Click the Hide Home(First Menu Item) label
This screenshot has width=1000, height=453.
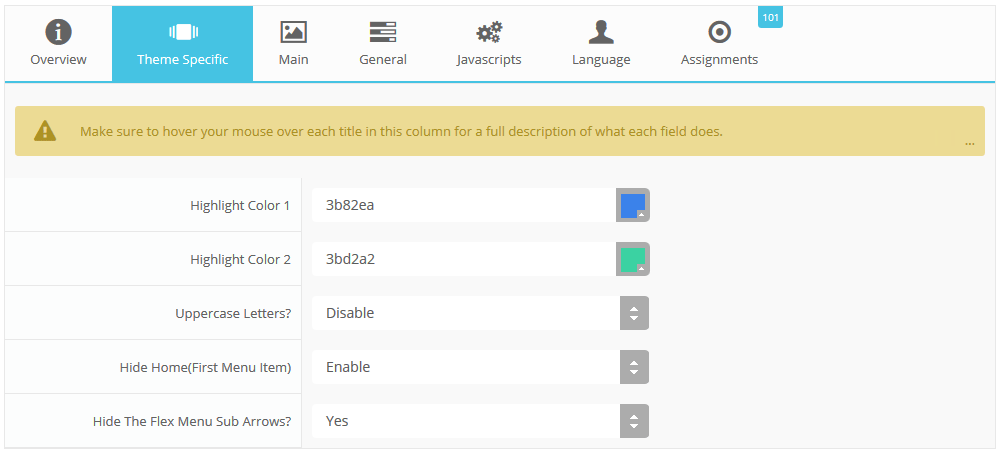pyautogui.click(x=205, y=368)
